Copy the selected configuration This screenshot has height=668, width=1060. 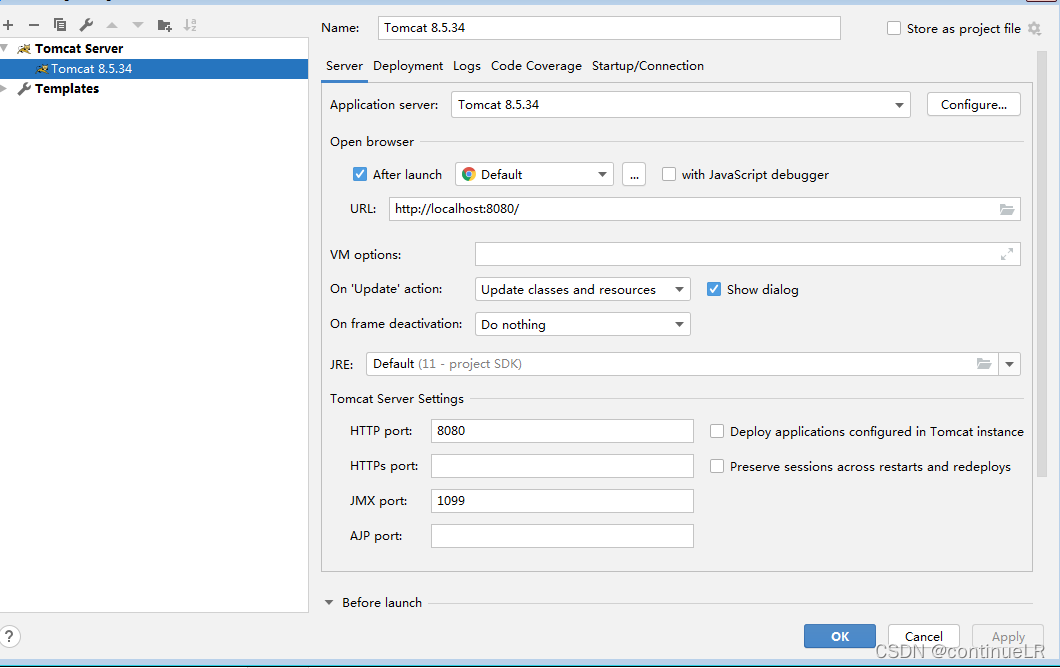tap(59, 25)
